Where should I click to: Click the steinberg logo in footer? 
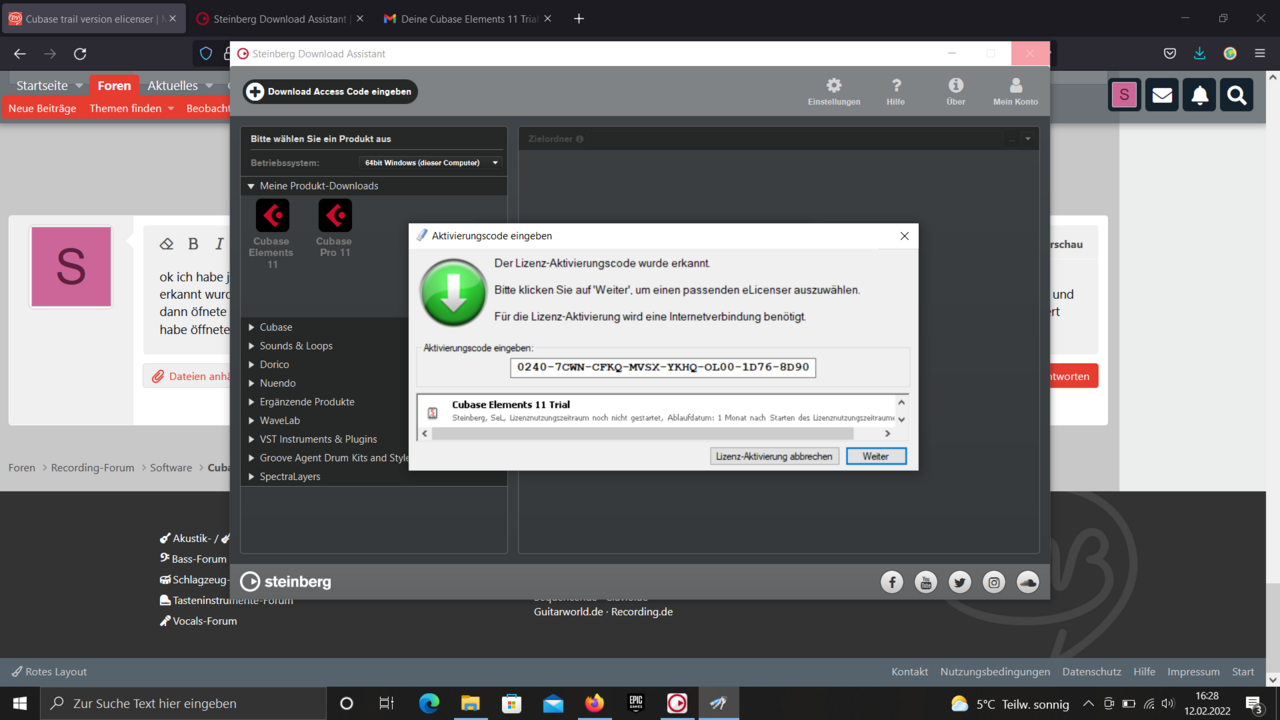click(x=286, y=582)
